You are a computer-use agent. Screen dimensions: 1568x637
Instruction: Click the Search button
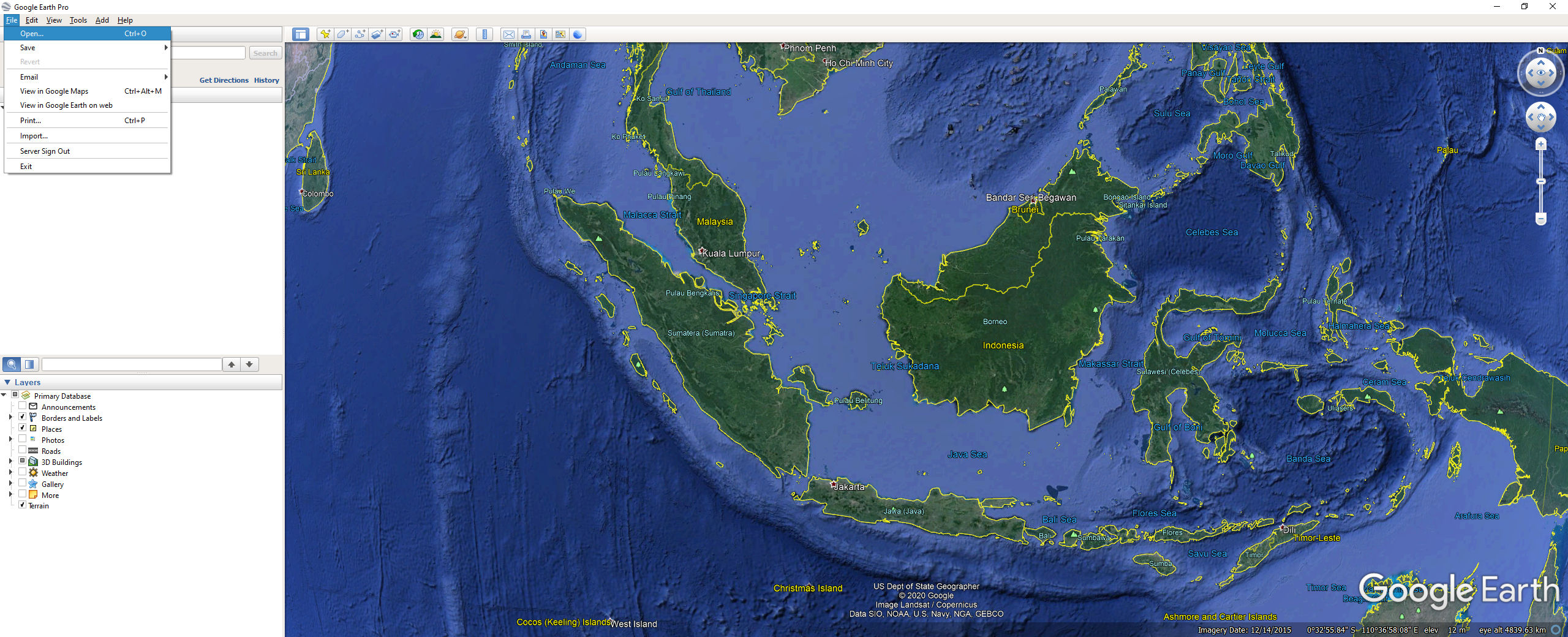265,53
